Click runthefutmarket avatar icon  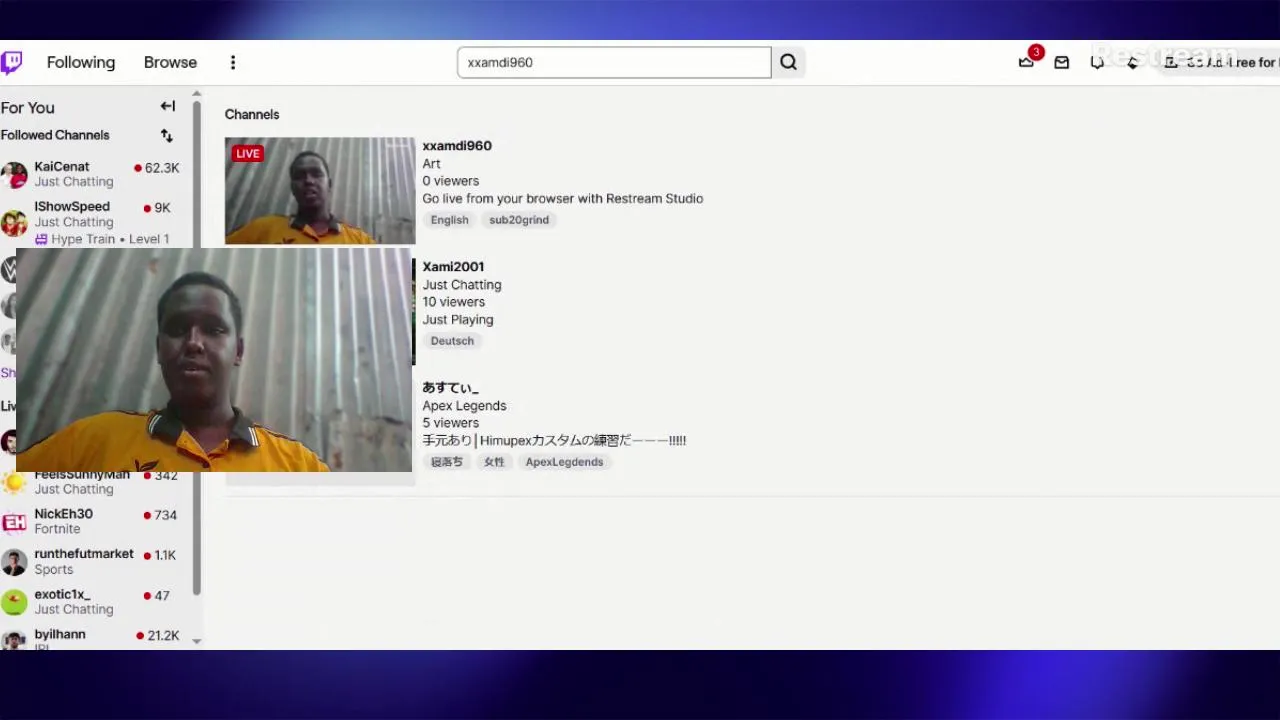14,562
